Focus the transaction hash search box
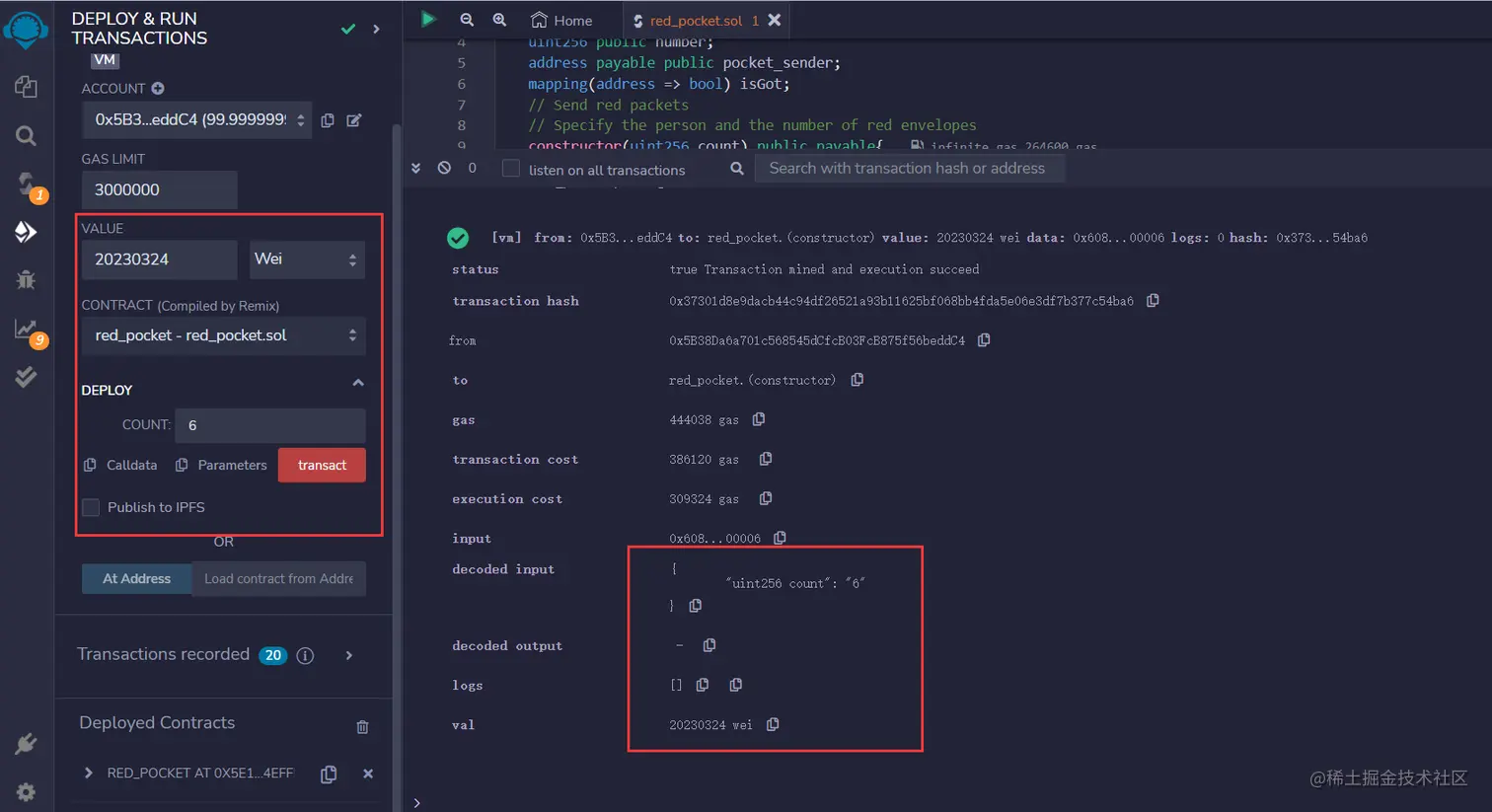 910,169
